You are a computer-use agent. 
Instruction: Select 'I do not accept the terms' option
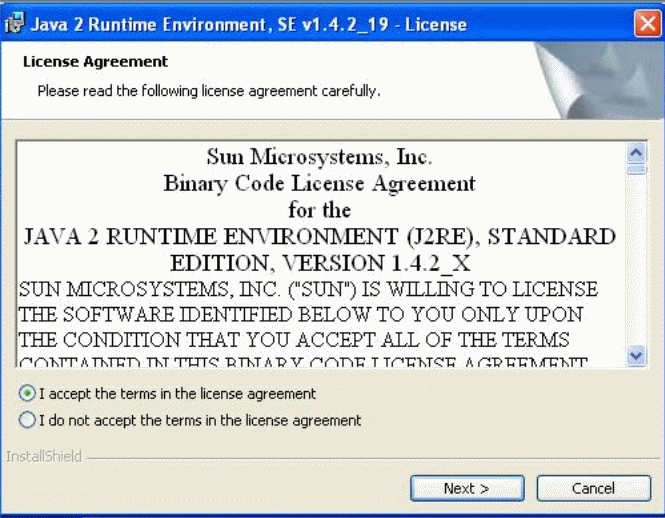pyautogui.click(x=27, y=420)
